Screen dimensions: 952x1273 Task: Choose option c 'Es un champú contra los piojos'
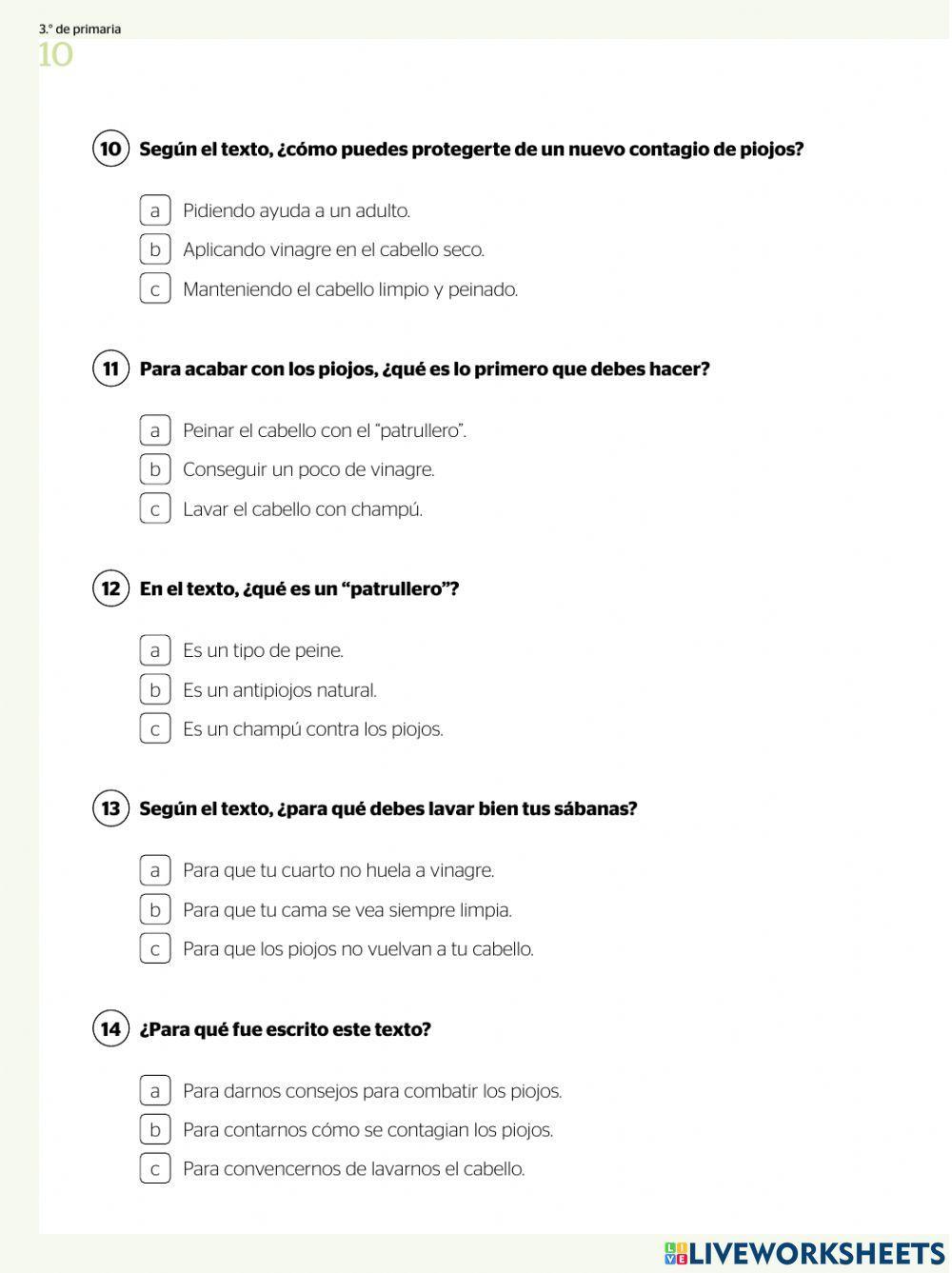(x=154, y=728)
